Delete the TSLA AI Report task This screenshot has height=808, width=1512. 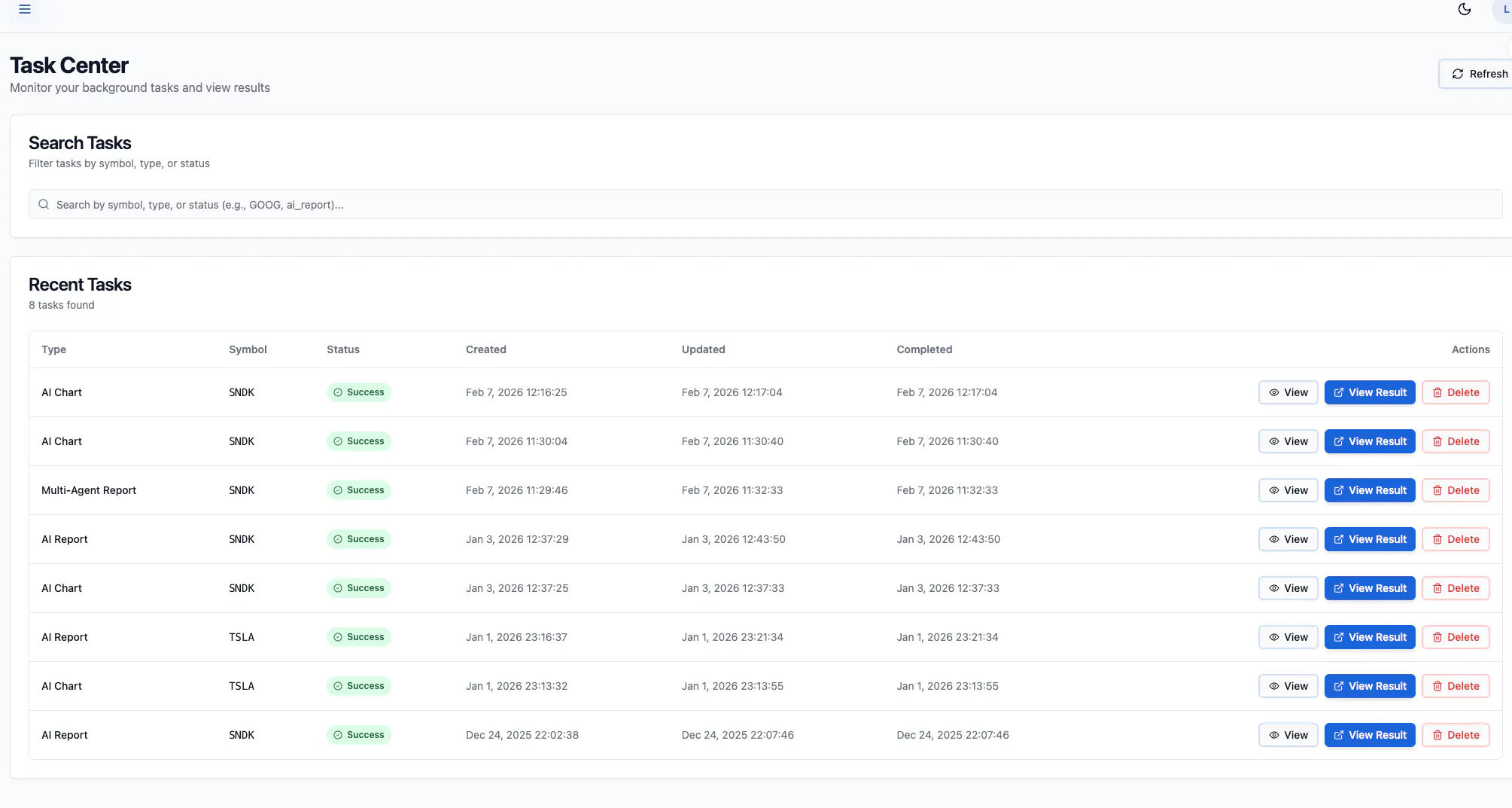pos(1456,637)
